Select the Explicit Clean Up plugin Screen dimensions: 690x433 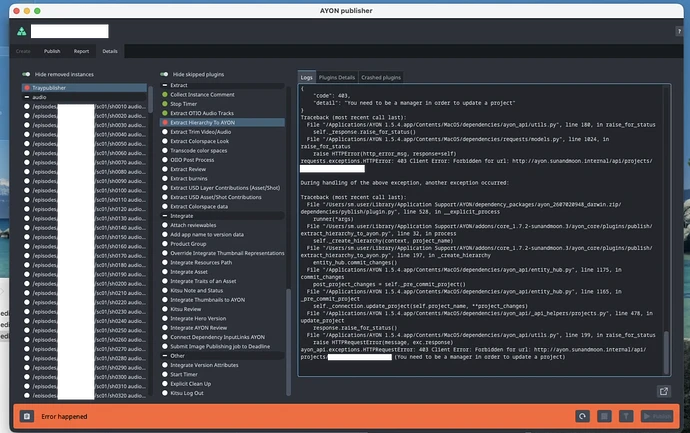tap(222, 384)
